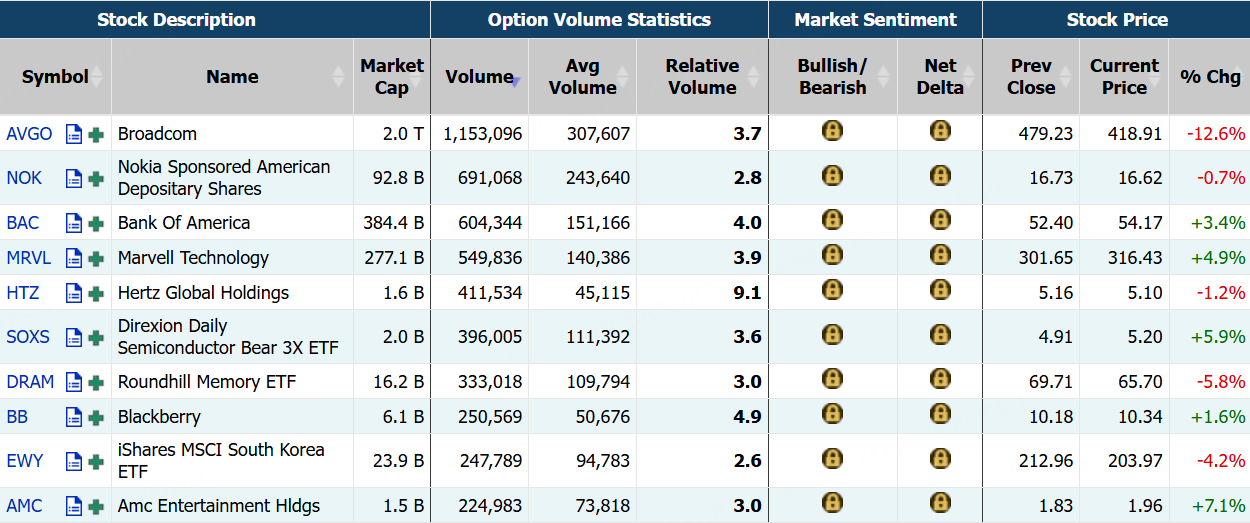Click the lock icon in Broadcom's Bullish/Bearish cell
Screen dimensions: 1250x523
tap(832, 129)
